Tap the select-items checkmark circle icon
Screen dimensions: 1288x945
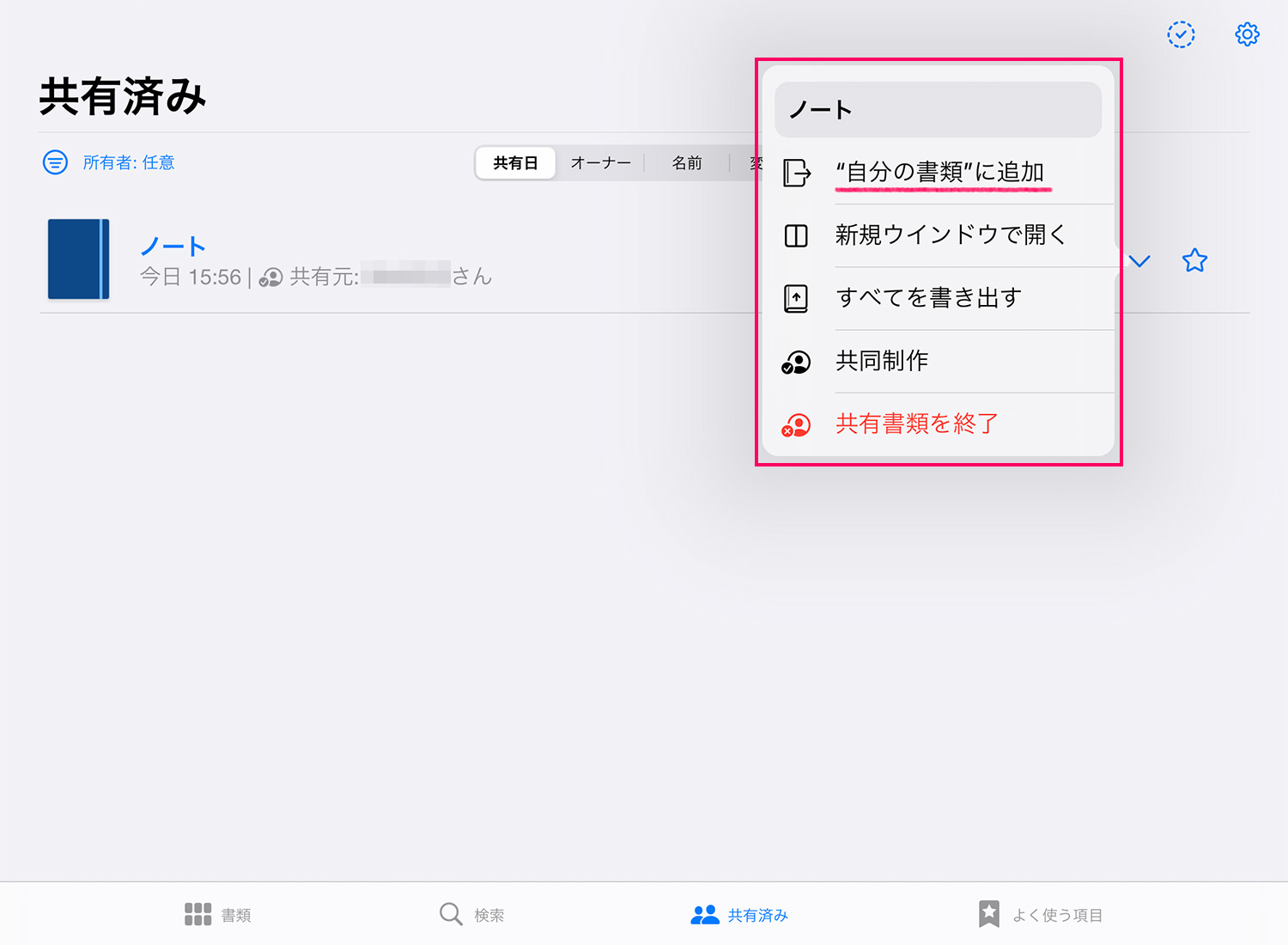tap(1181, 34)
